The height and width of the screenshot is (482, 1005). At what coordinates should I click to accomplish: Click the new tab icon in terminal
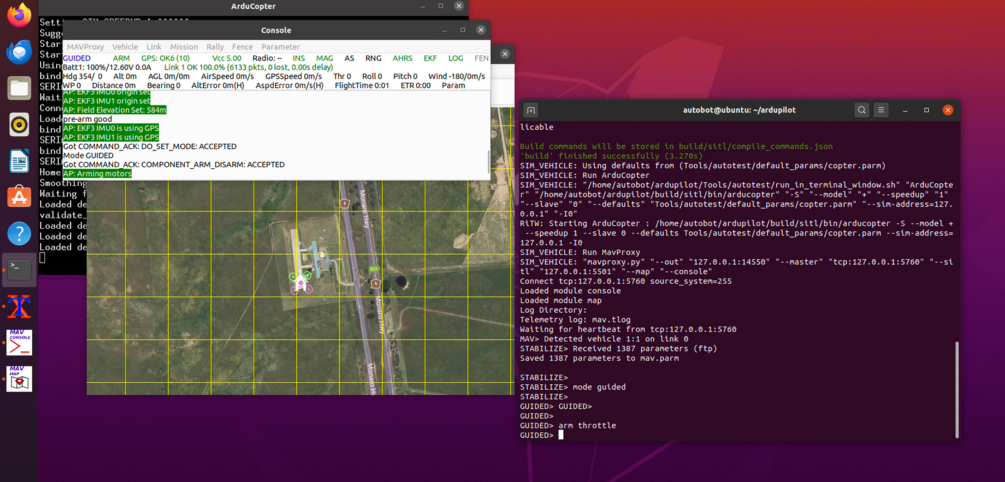[x=531, y=110]
